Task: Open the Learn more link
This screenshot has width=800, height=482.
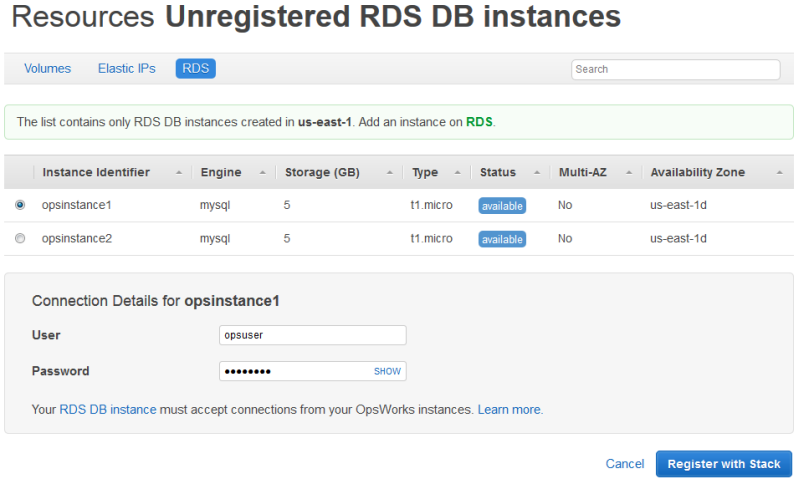Action: pyautogui.click(x=509, y=410)
